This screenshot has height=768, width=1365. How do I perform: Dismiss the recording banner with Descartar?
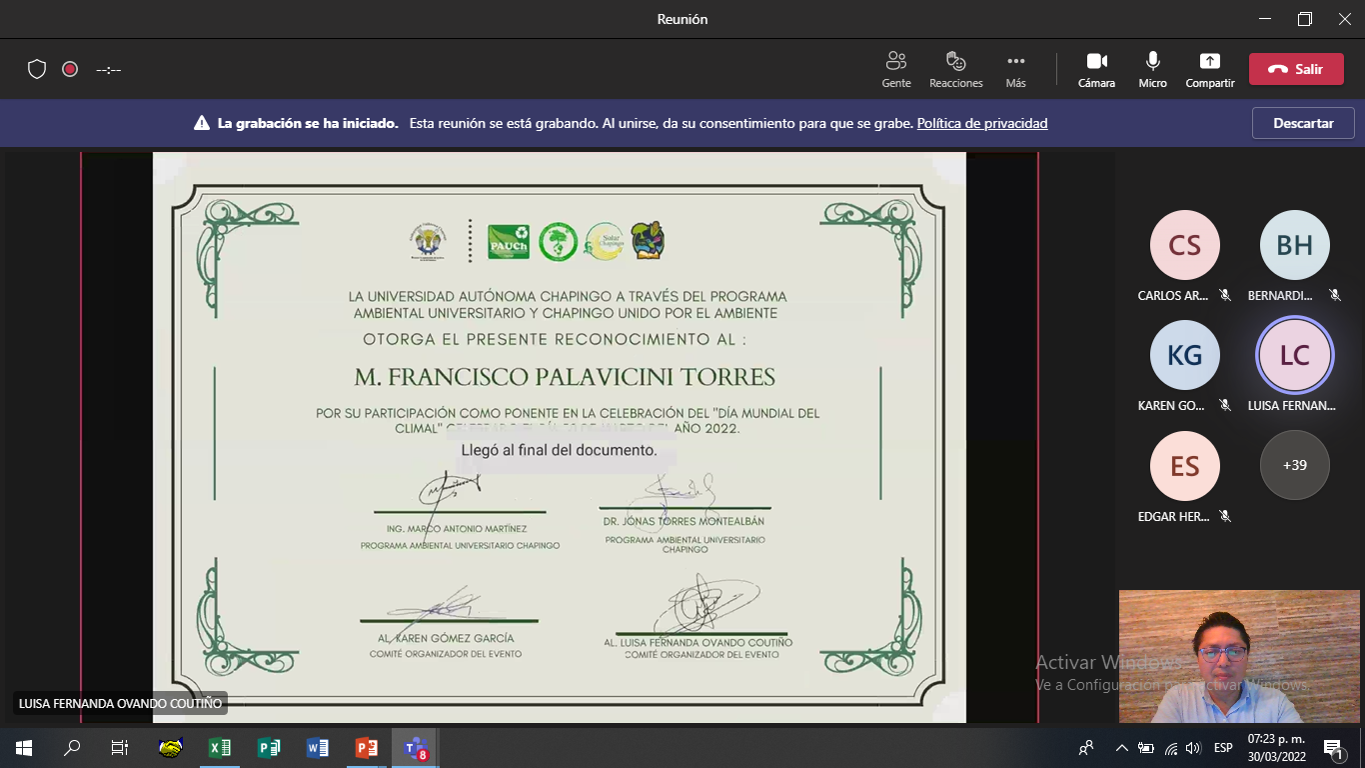[x=1303, y=123]
